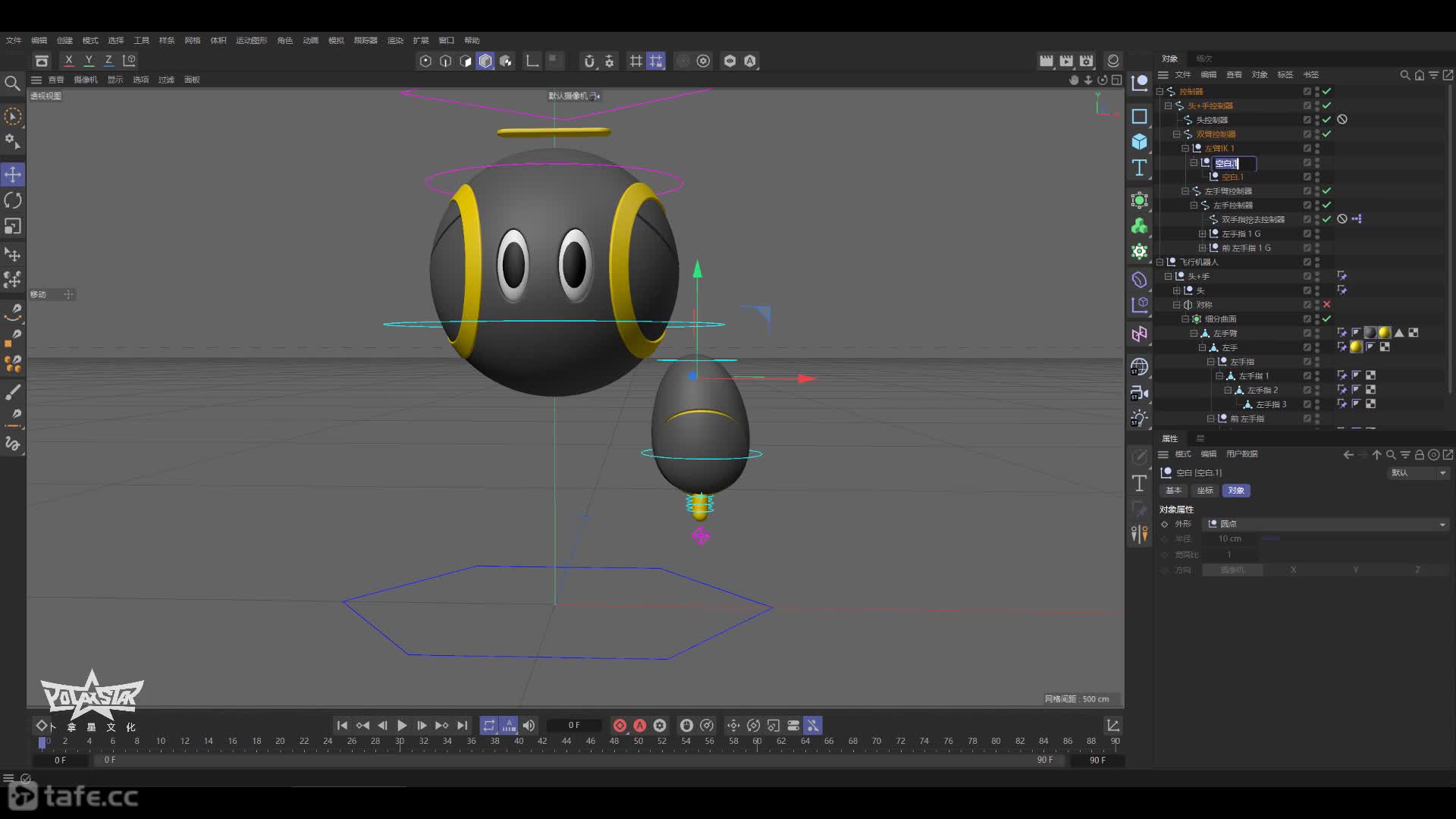1456x819 pixels.
Task: Open the 创建 menu
Action: 64,40
